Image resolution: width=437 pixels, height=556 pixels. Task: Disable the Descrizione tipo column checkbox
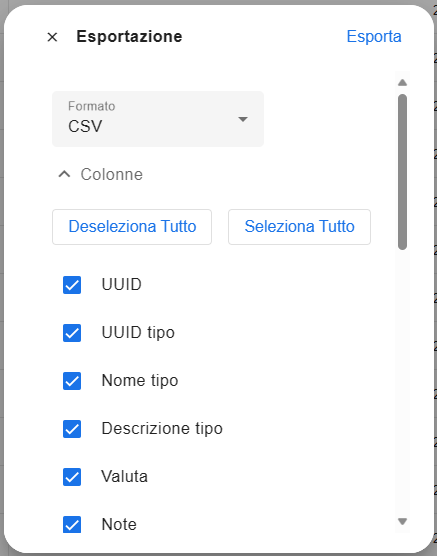72,429
